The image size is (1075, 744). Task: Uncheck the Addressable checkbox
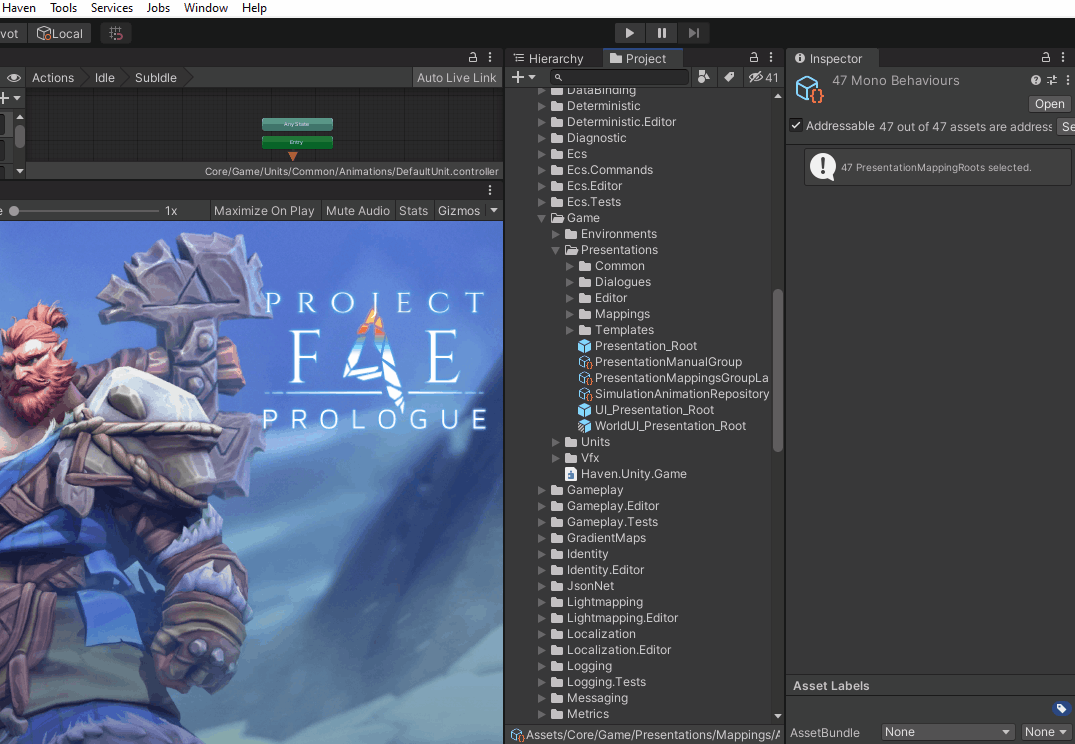pyautogui.click(x=796, y=125)
